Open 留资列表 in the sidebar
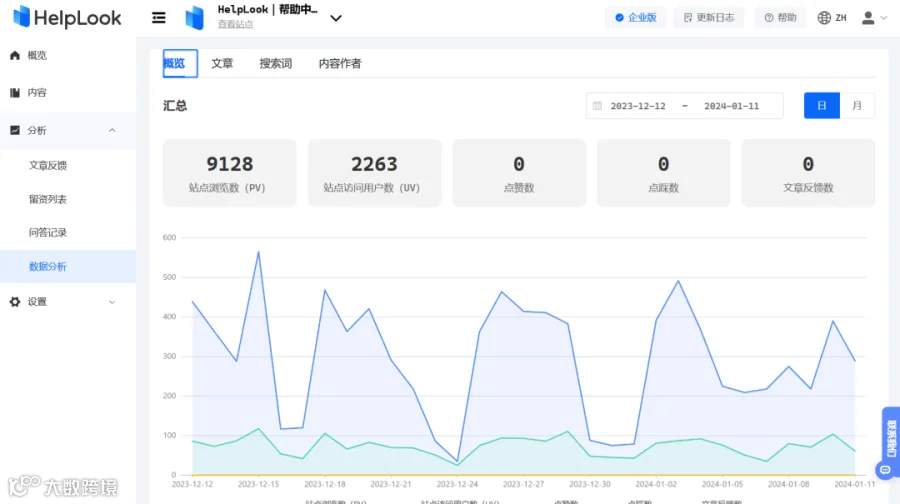 coord(48,199)
